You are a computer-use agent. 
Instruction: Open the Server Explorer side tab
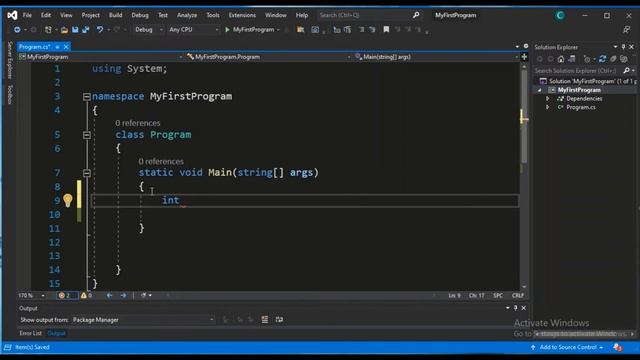point(10,60)
